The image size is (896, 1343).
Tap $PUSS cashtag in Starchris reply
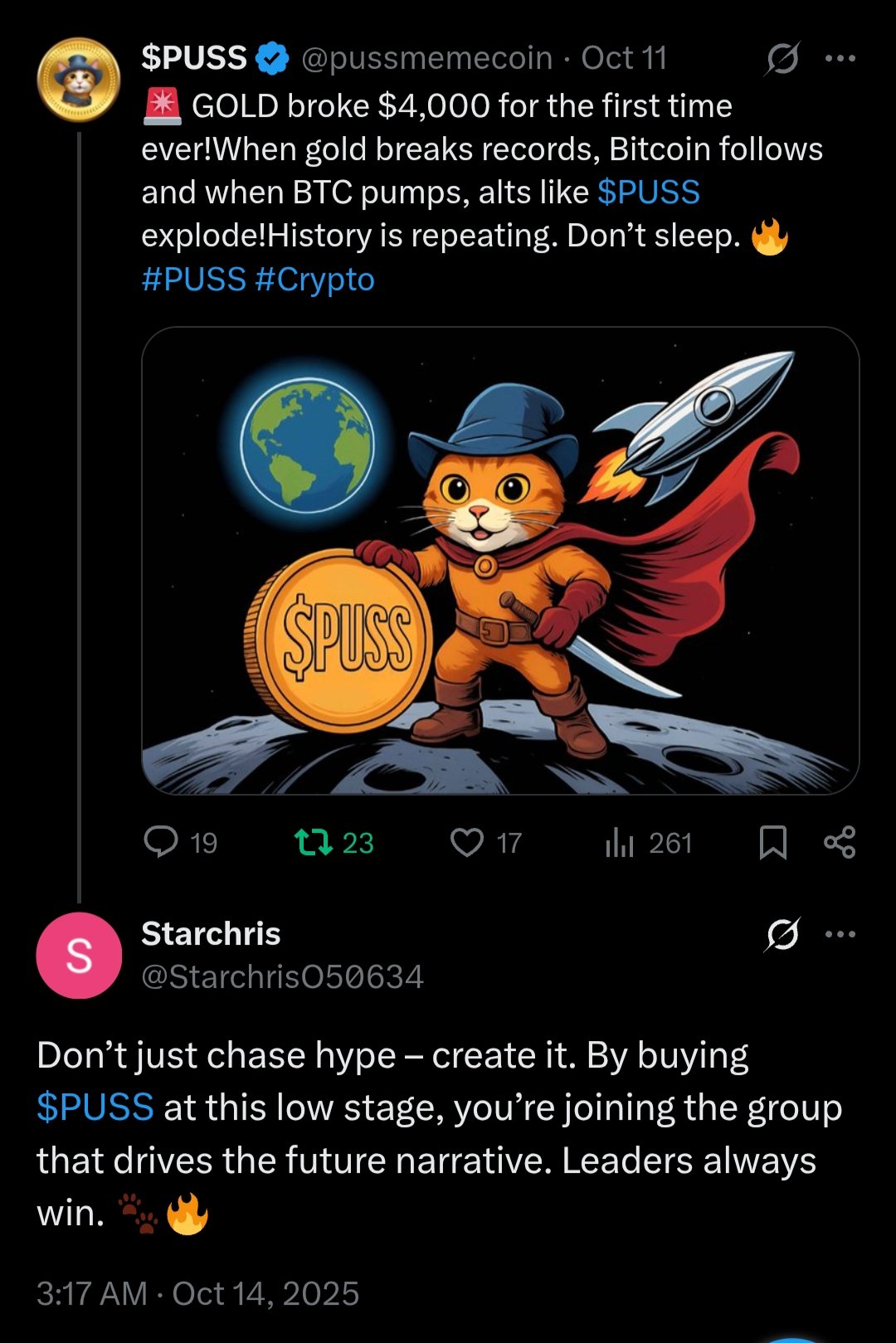coord(95,1107)
